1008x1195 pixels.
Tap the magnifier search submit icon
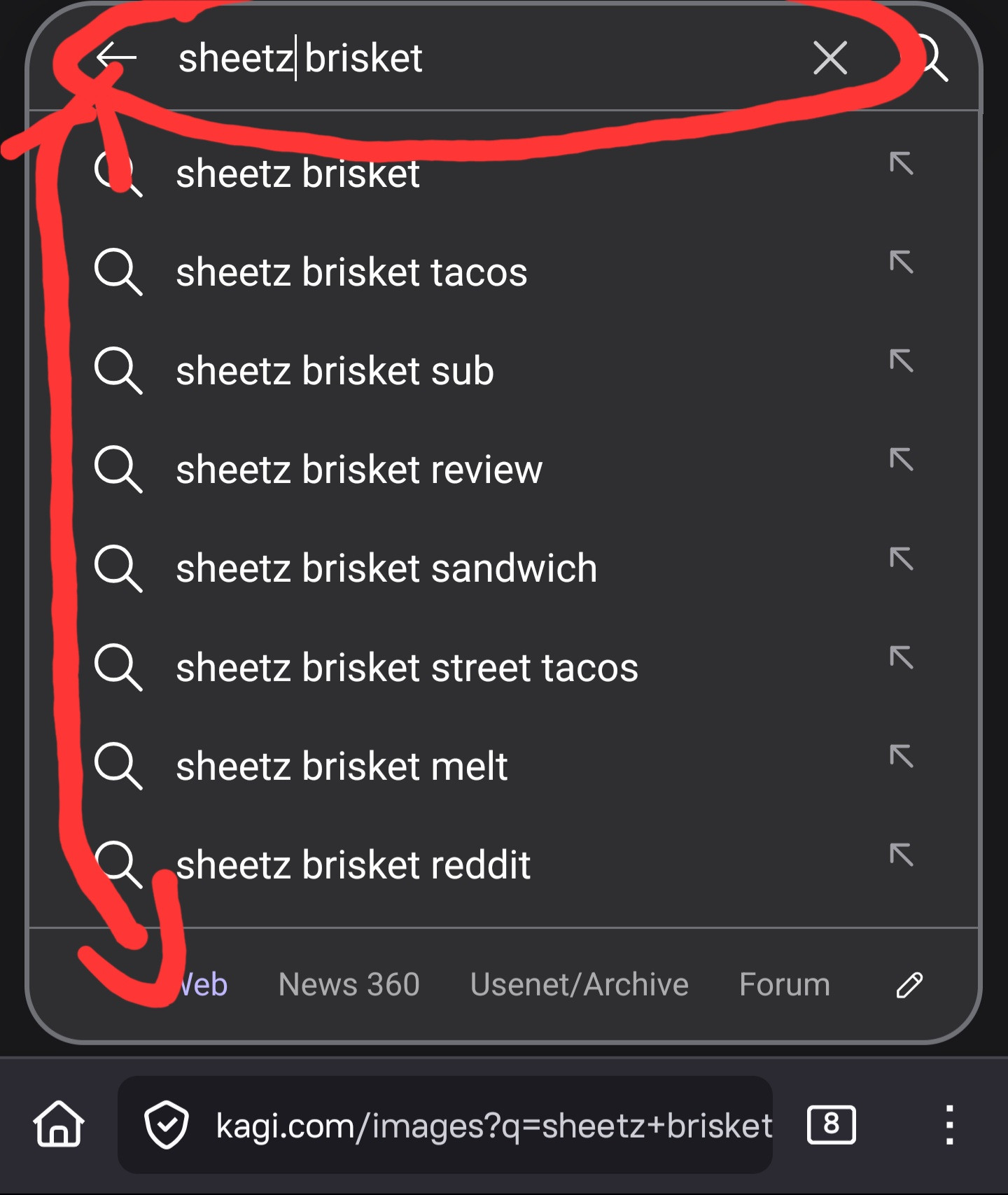[931, 57]
